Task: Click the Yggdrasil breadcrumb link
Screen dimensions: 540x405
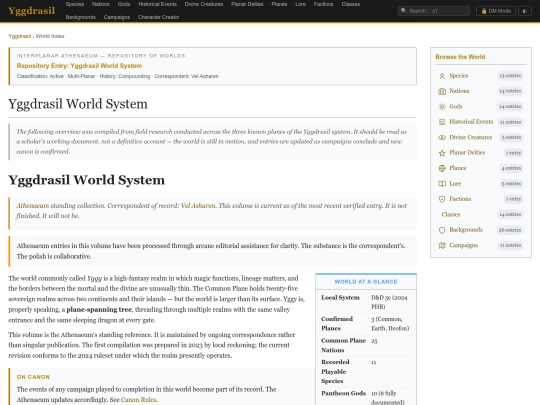Action: coord(20,36)
